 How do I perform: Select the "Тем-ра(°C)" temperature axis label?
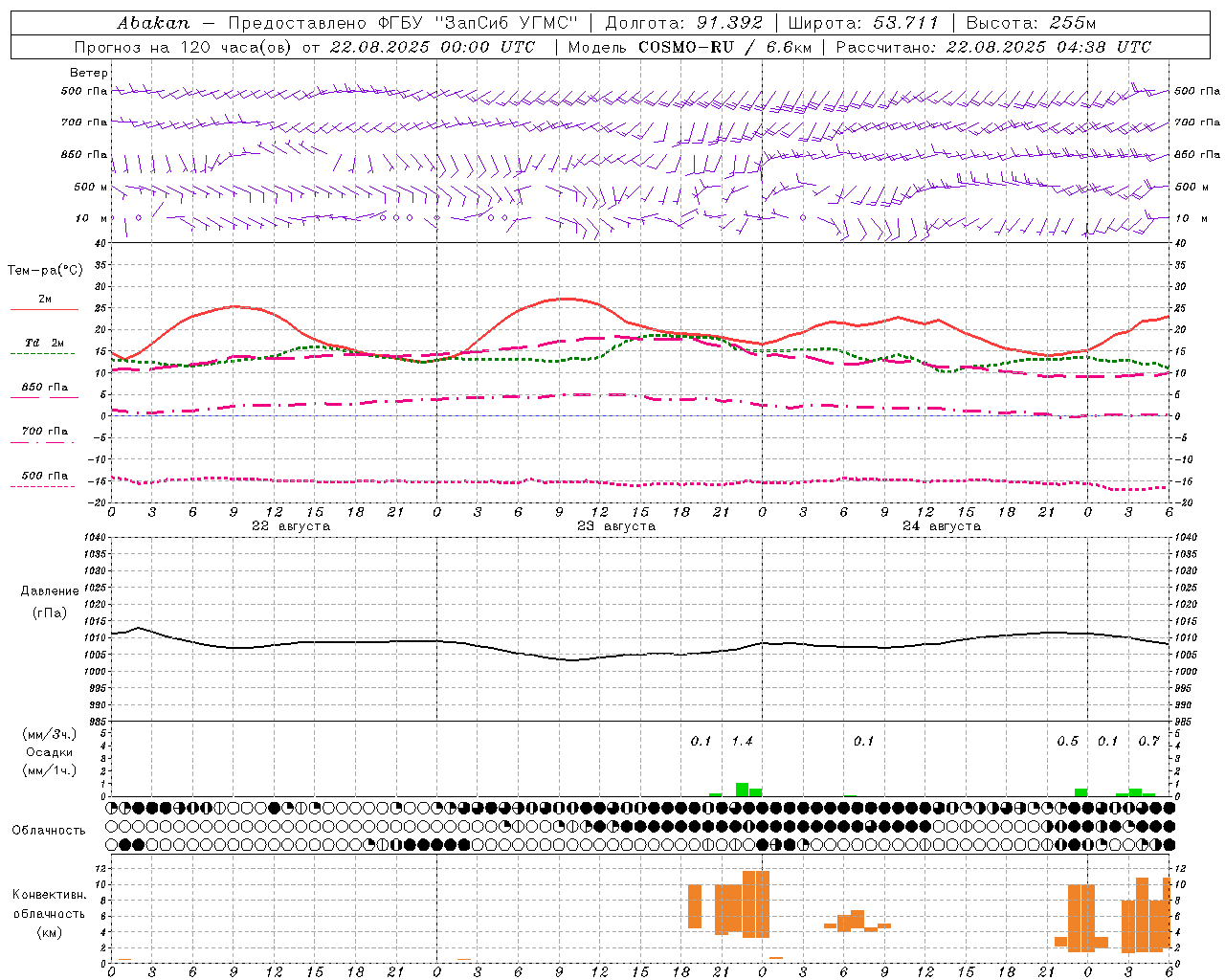click(x=45, y=271)
